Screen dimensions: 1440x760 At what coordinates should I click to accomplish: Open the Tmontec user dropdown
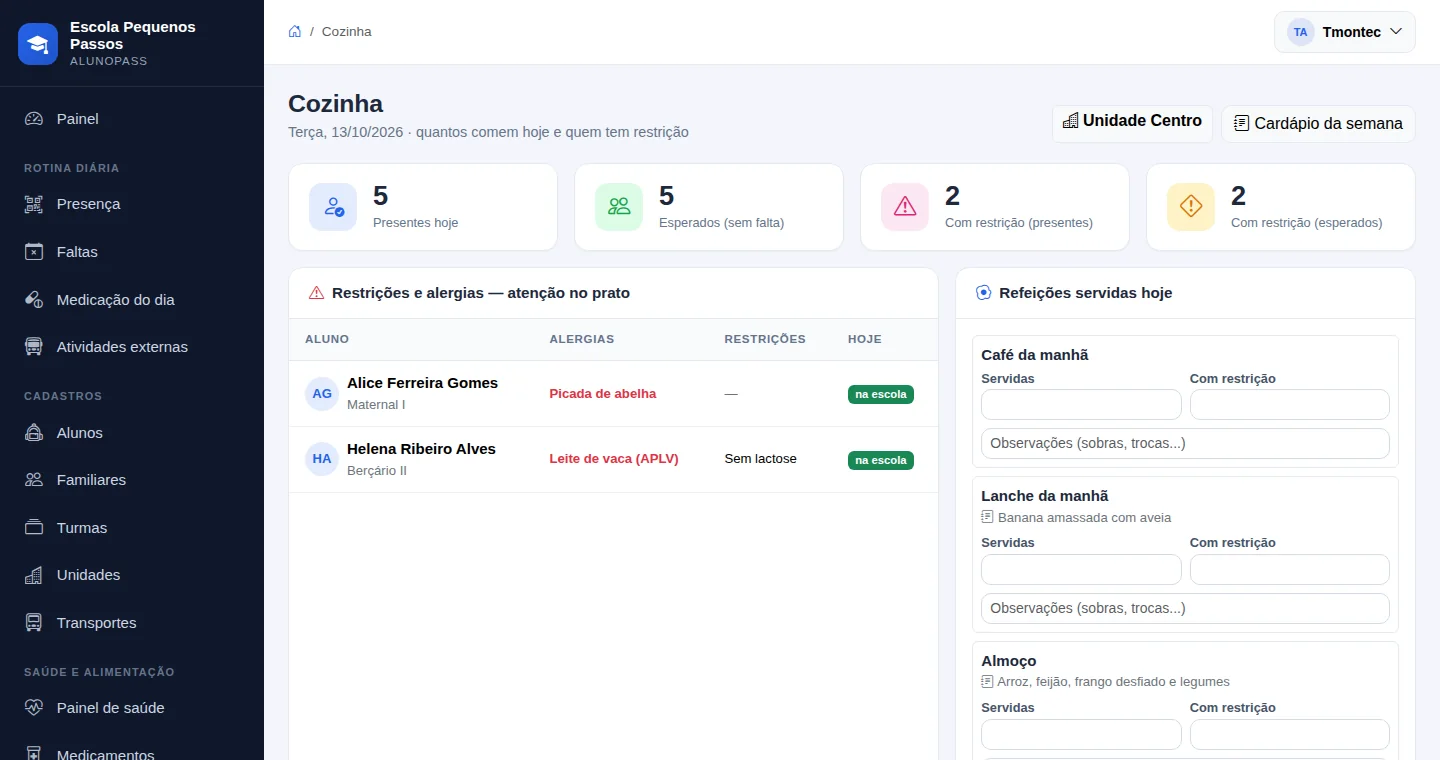pyautogui.click(x=1344, y=32)
